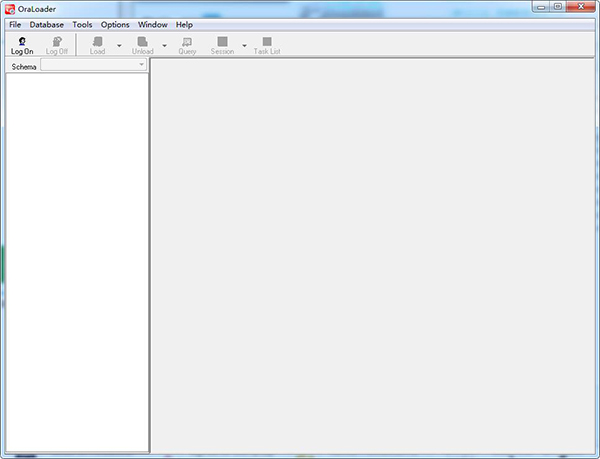Click inside the empty schema object list panel

click(x=77, y=260)
